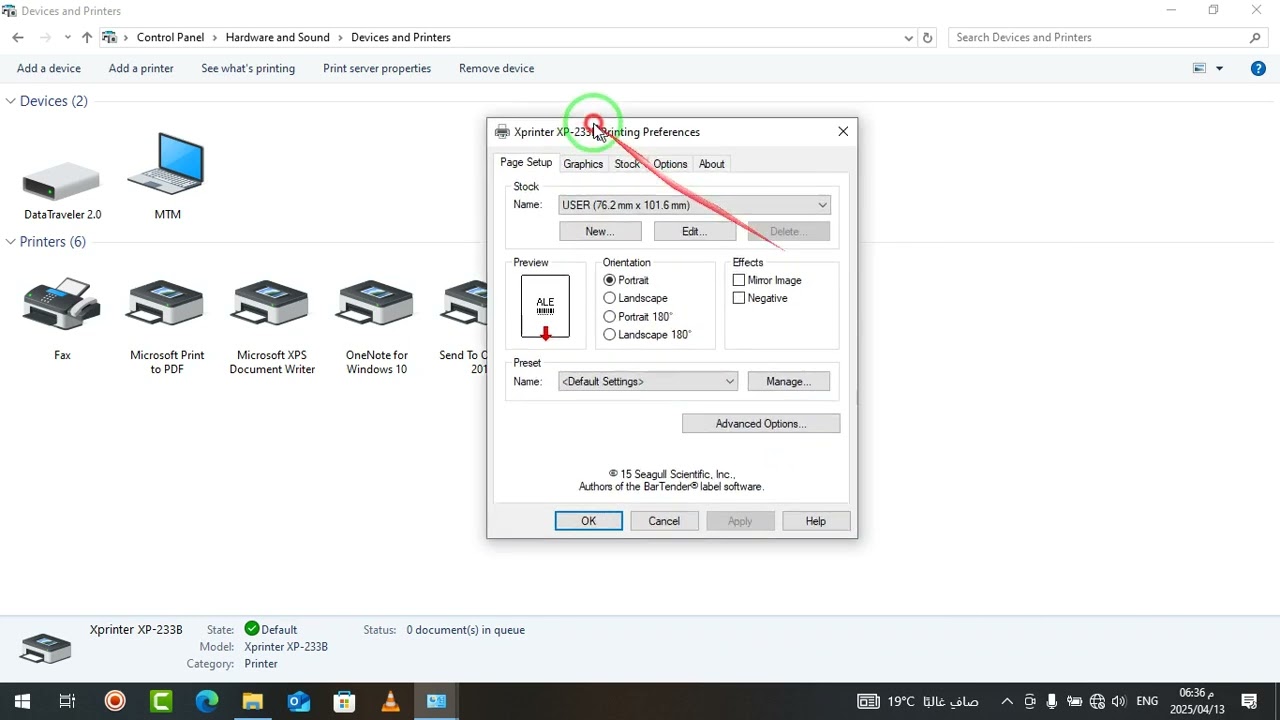Click See what's printing
1280x720 pixels.
click(x=248, y=68)
